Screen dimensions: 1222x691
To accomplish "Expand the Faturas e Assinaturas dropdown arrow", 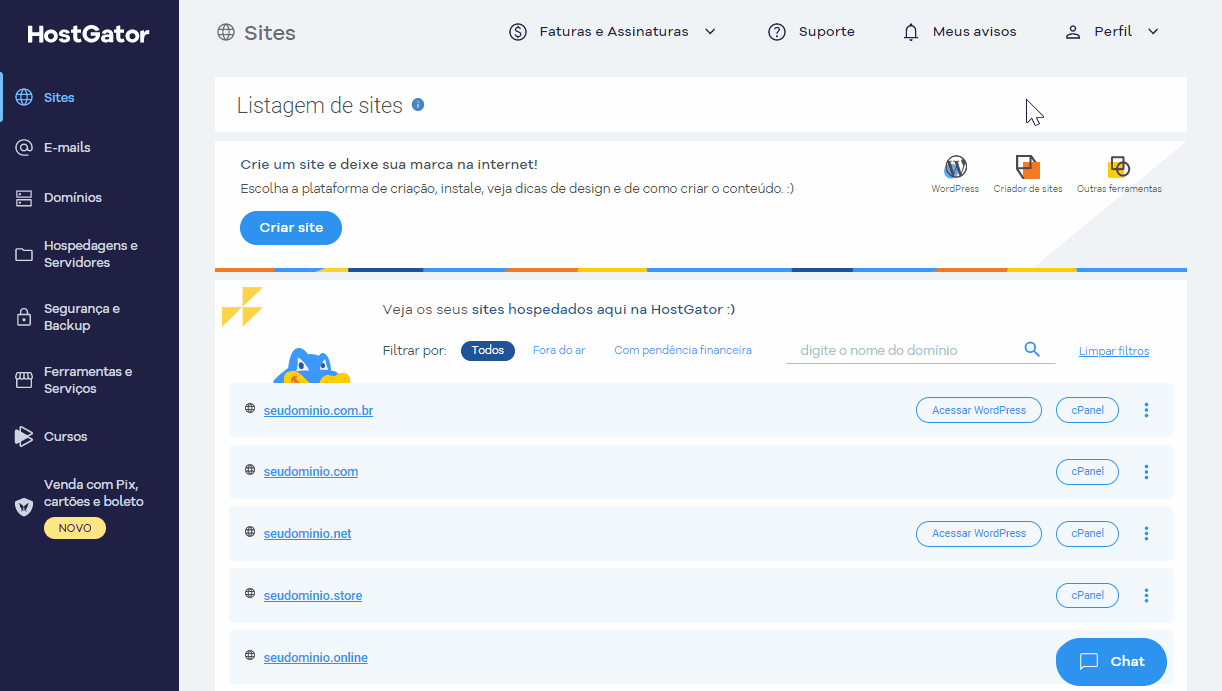I will (x=710, y=32).
